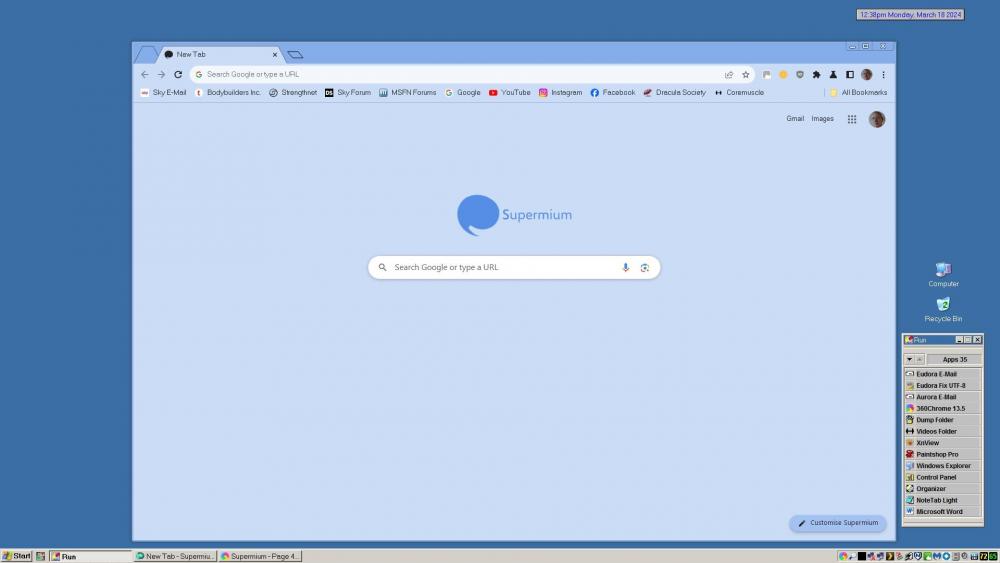Open the Google apps grid

pyautogui.click(x=852, y=119)
